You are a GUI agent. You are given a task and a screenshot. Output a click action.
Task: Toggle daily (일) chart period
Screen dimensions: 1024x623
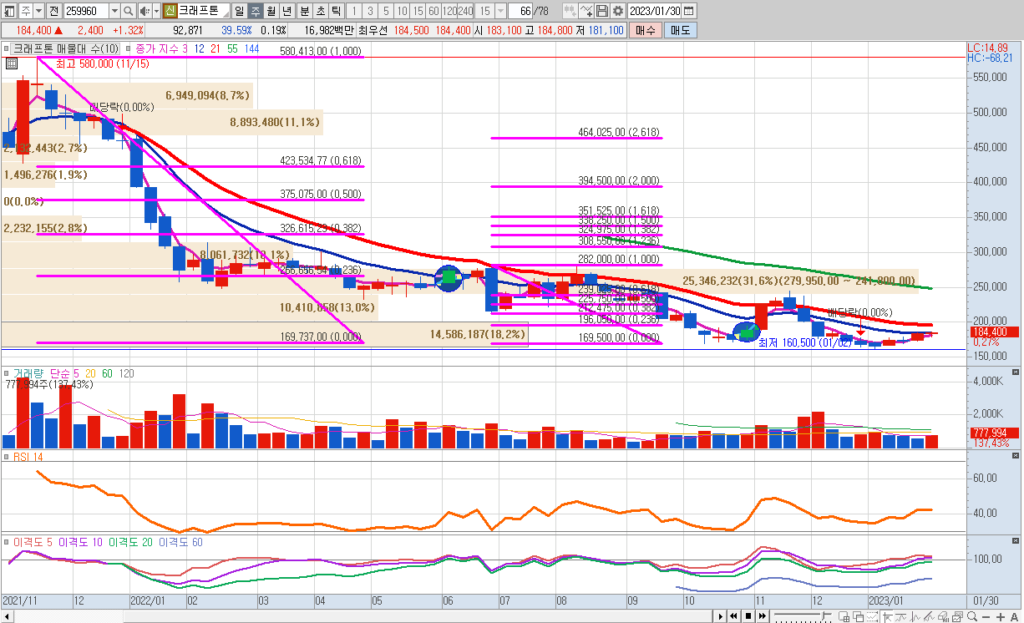click(240, 10)
